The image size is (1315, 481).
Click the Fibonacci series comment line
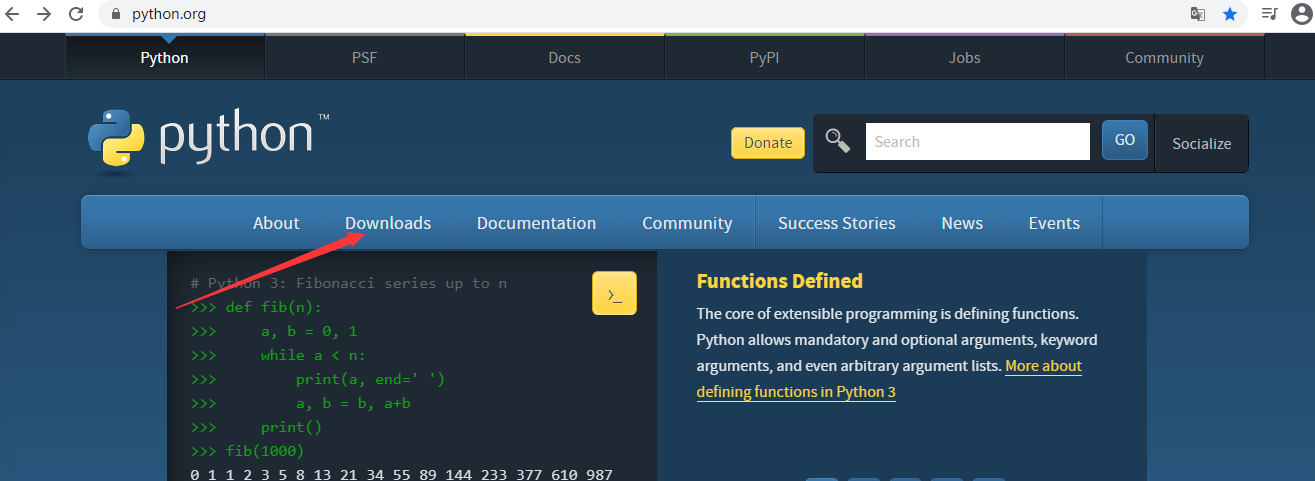[x=349, y=283]
